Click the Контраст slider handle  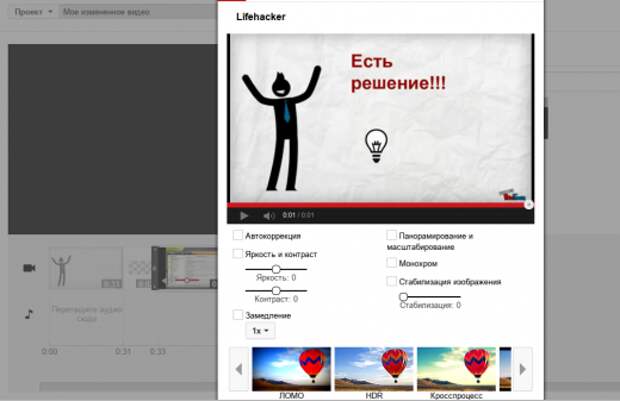276,291
